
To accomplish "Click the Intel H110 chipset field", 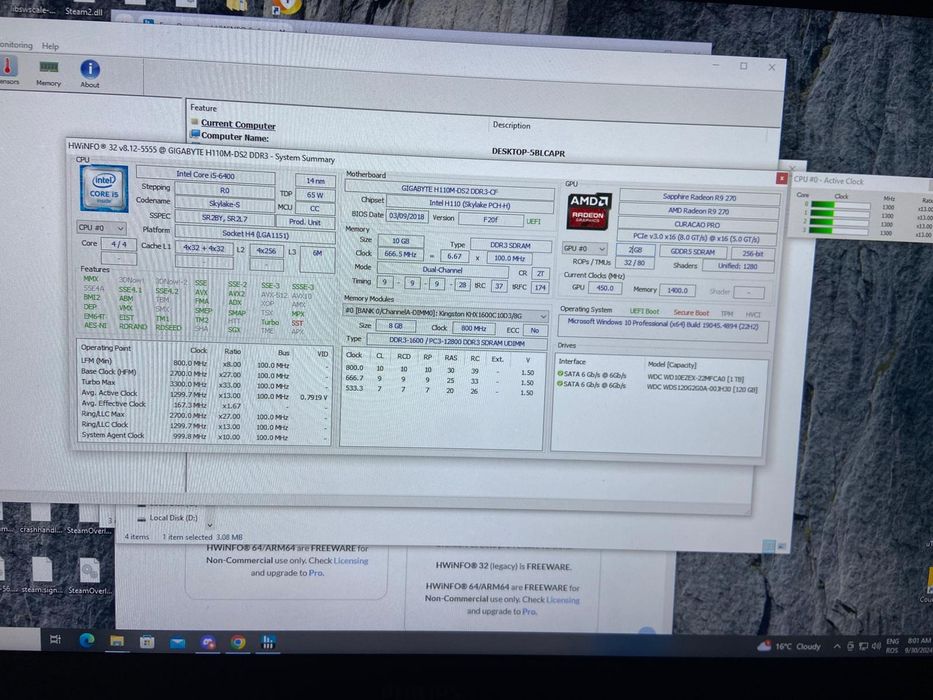I will coord(469,204).
